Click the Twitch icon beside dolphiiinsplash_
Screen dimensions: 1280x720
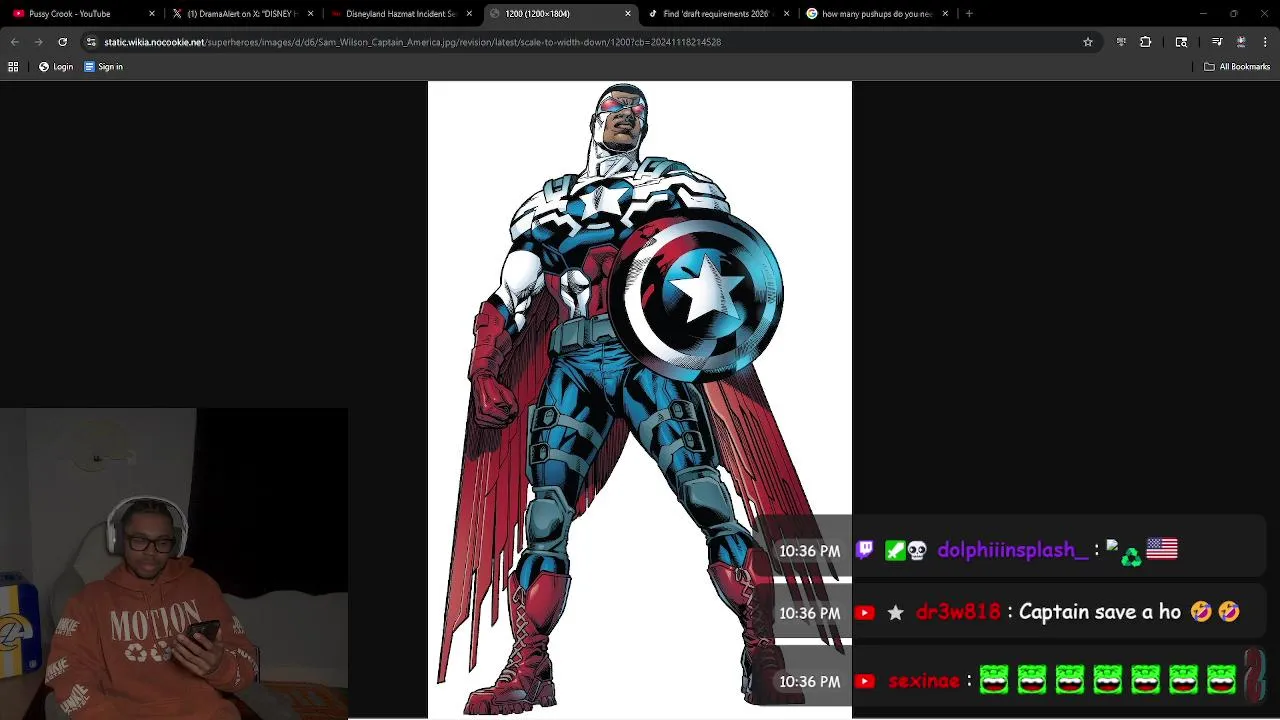[865, 550]
